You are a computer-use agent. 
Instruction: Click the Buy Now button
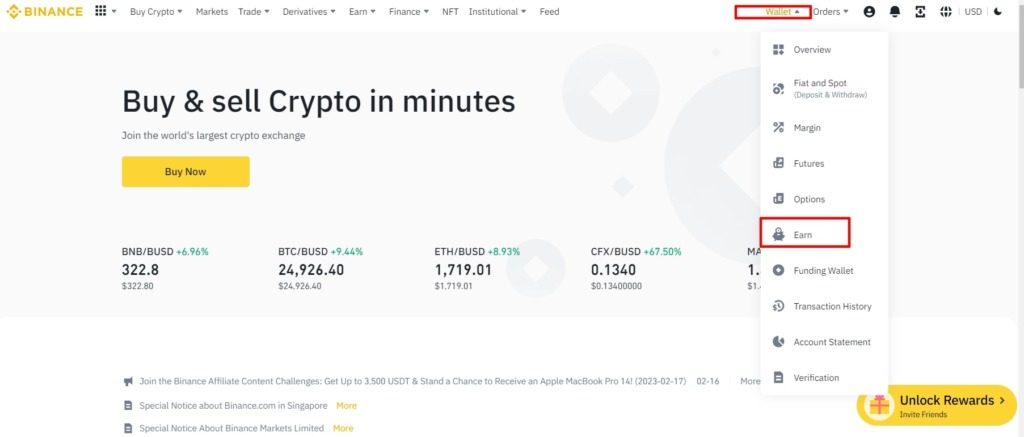tap(185, 171)
